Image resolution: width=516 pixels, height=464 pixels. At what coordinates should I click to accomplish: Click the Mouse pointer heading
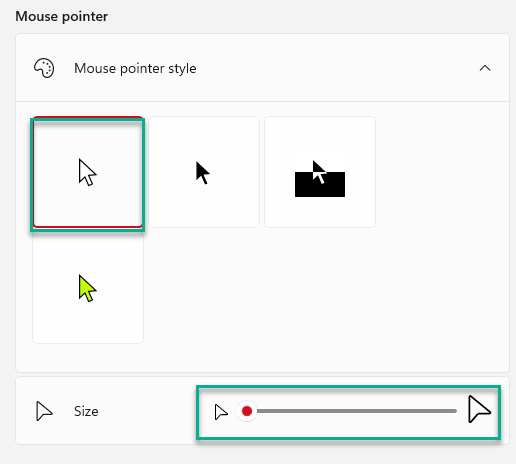tap(62, 16)
